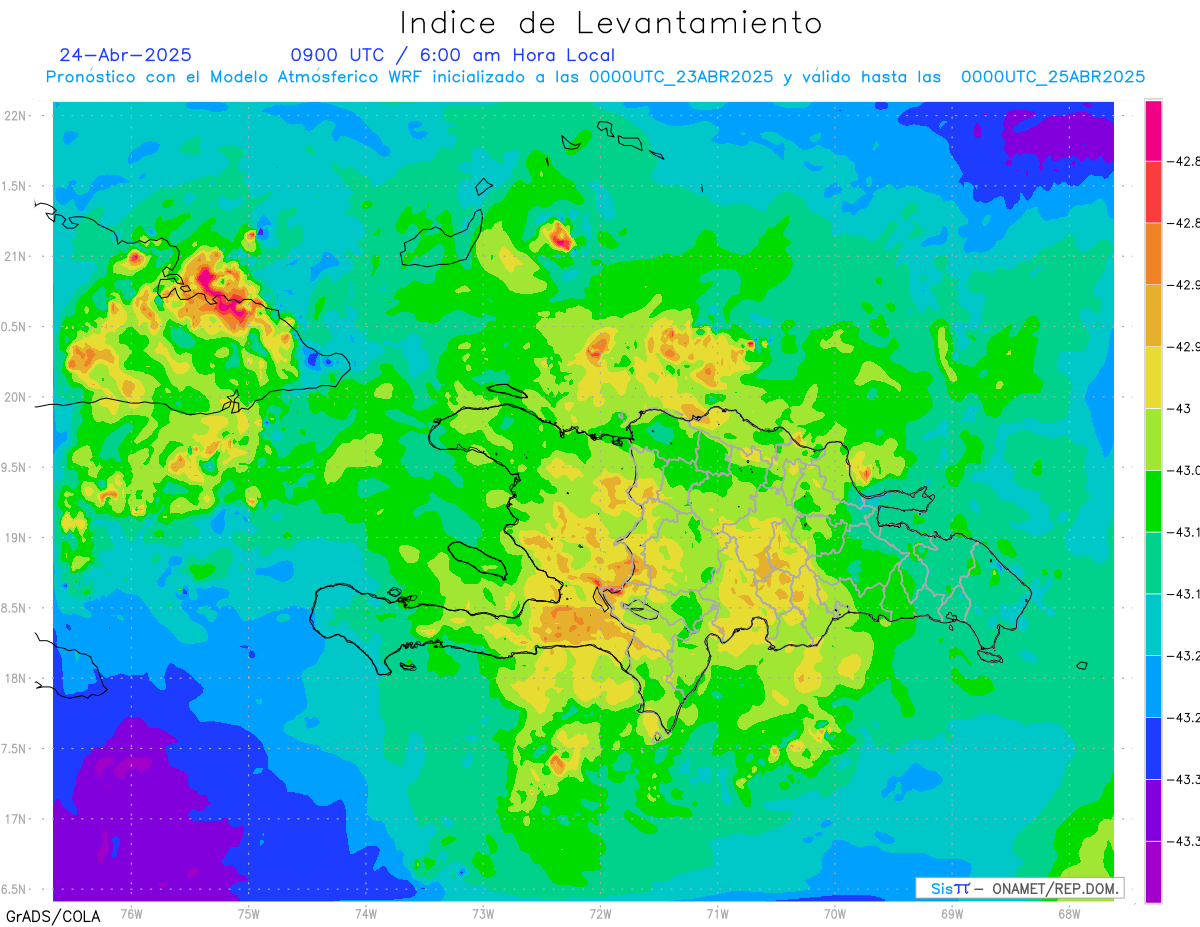Select the date label "24-Abr-2025"
The height and width of the screenshot is (927, 1200).
click(x=125, y=55)
